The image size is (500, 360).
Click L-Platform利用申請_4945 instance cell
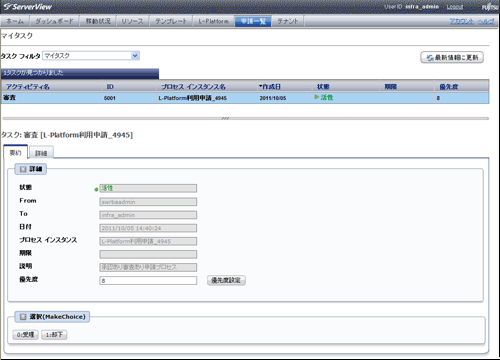193,98
